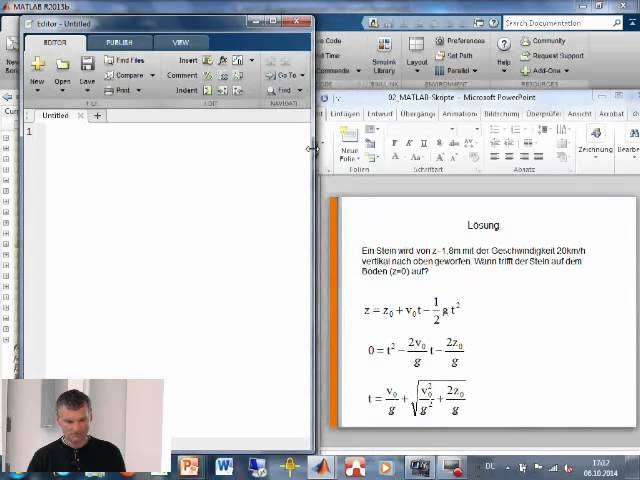Click the smart Indent icon
640x480 pixels.
207,90
